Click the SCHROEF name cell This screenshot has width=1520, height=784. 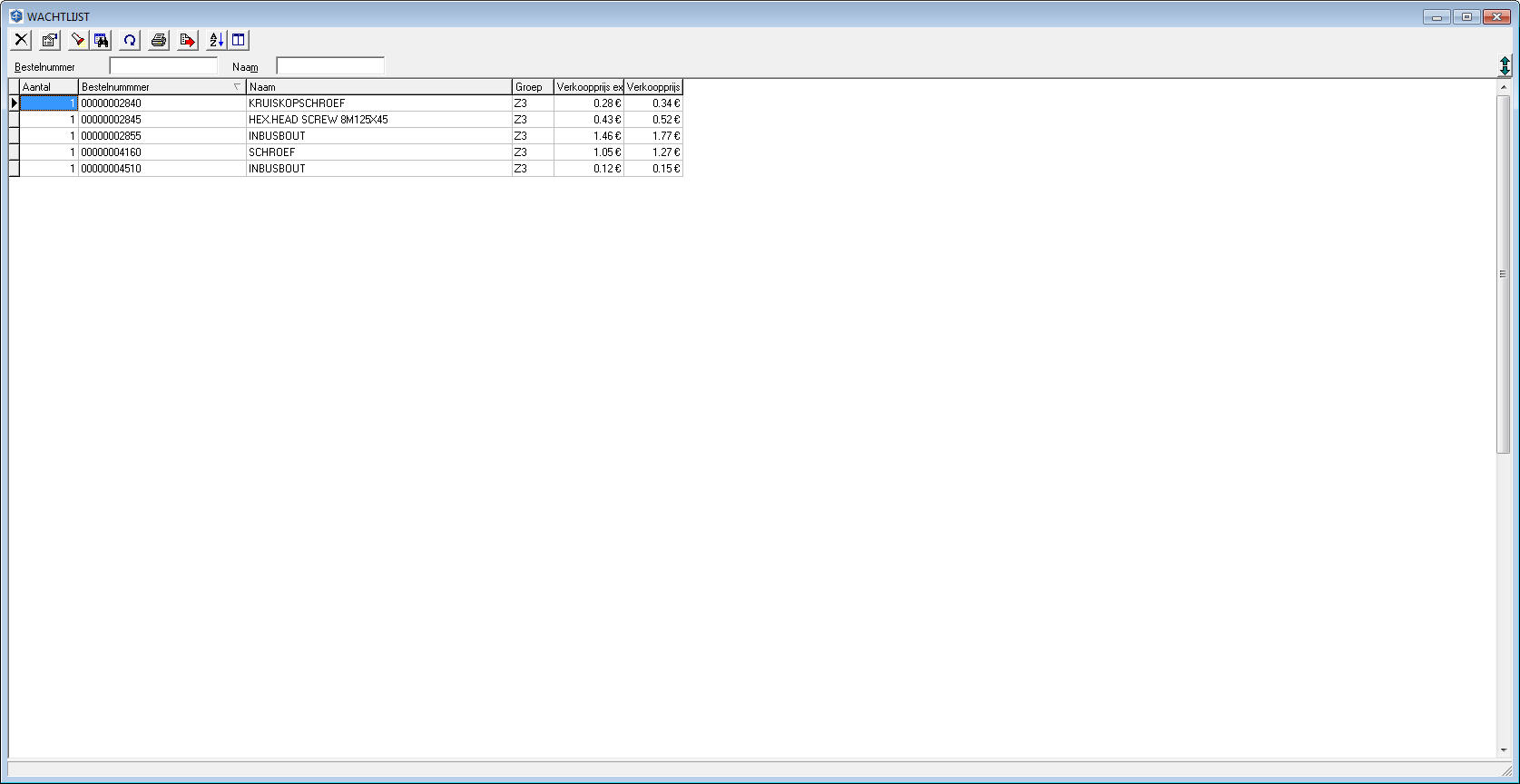coord(379,152)
